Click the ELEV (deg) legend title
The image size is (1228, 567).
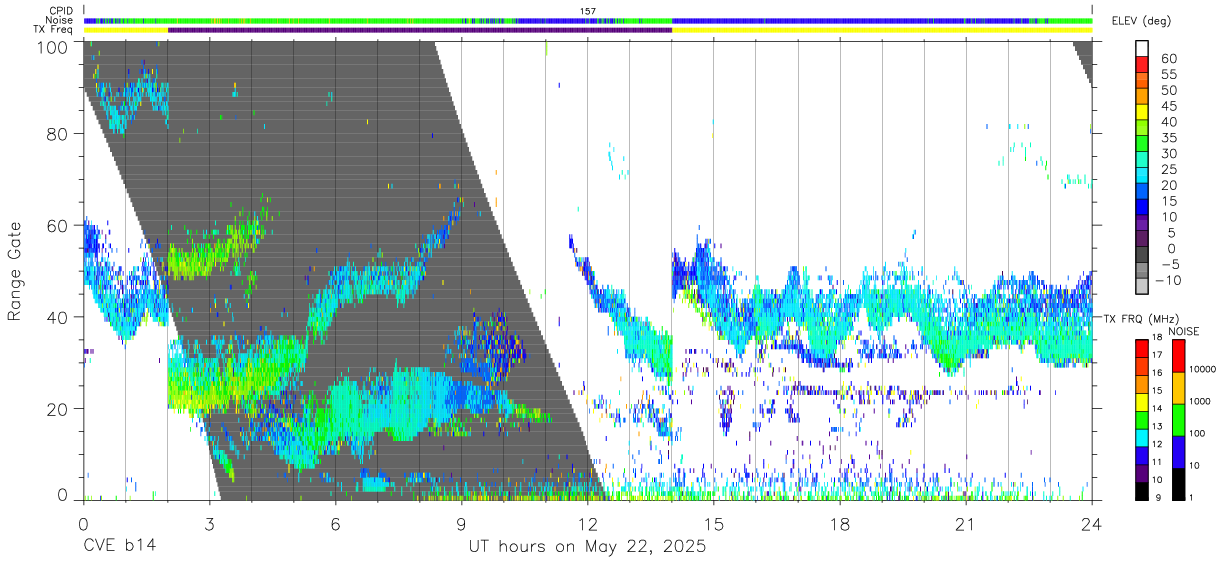[x=1141, y=21]
